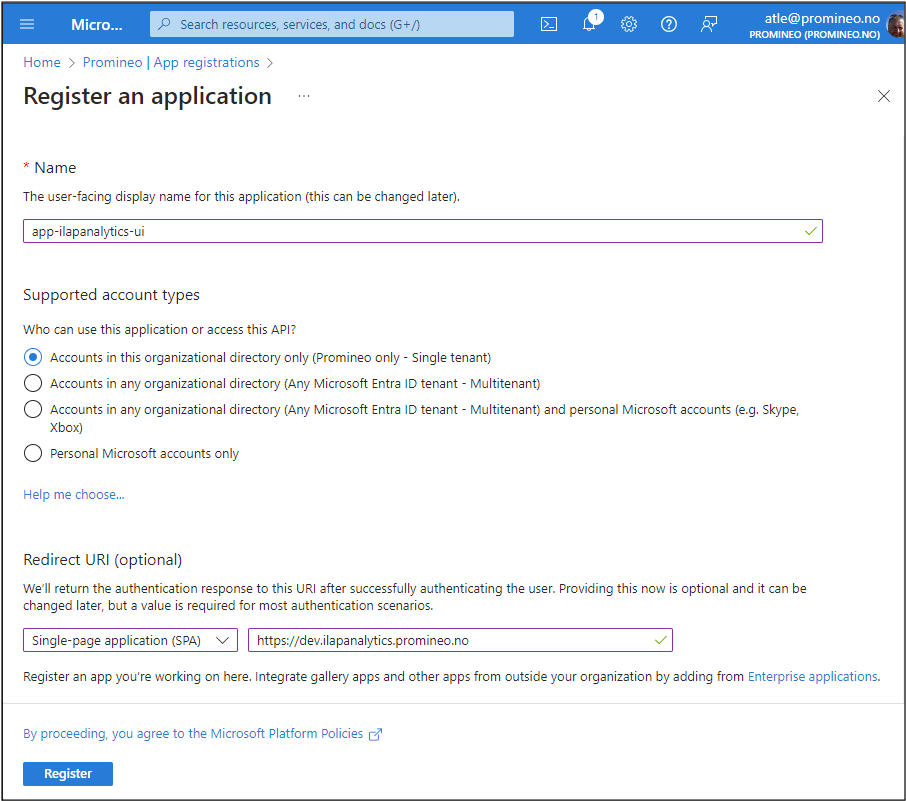Open the portal hamburger menu
906x801 pixels.
pyautogui.click(x=27, y=24)
